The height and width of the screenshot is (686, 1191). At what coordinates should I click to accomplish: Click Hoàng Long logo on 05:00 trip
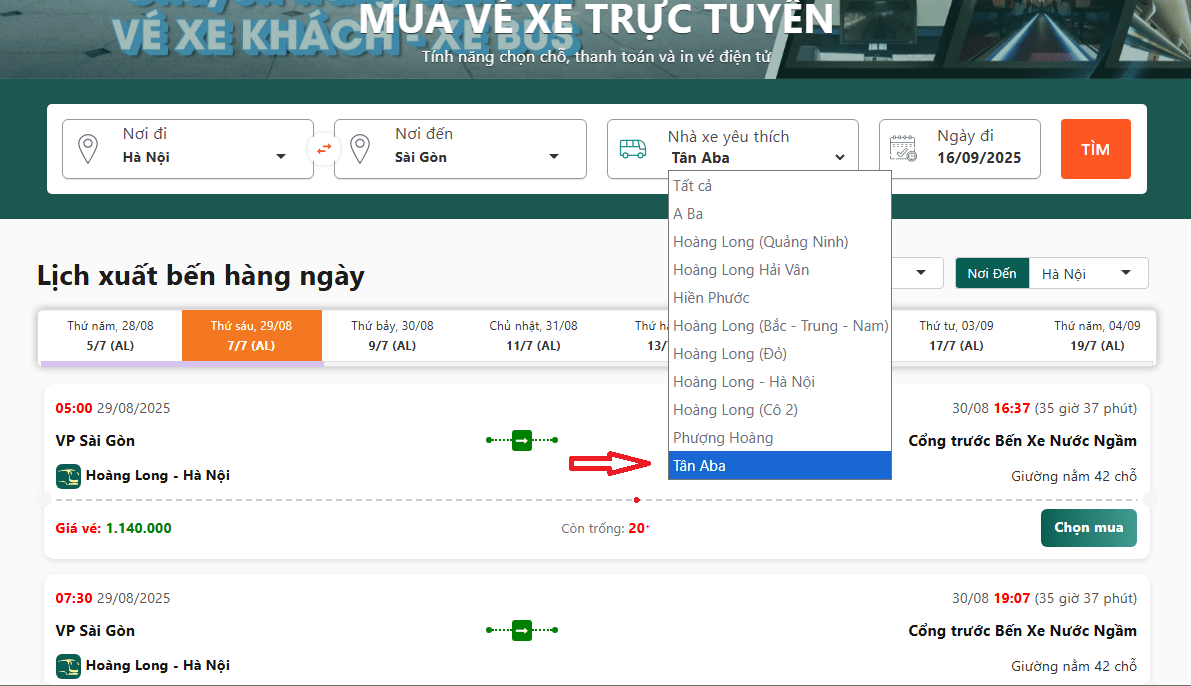tap(68, 476)
